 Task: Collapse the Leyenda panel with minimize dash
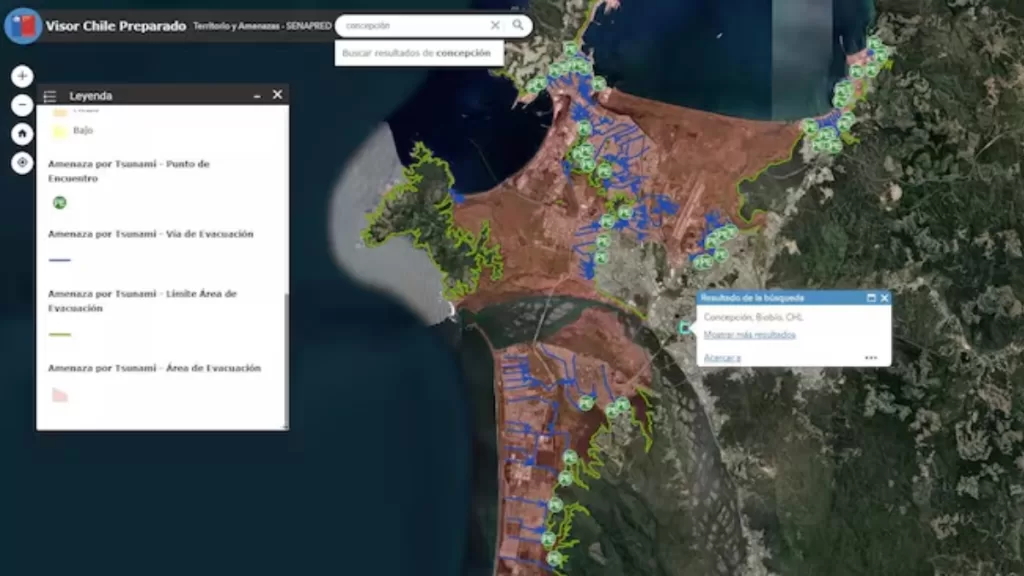pyautogui.click(x=257, y=95)
